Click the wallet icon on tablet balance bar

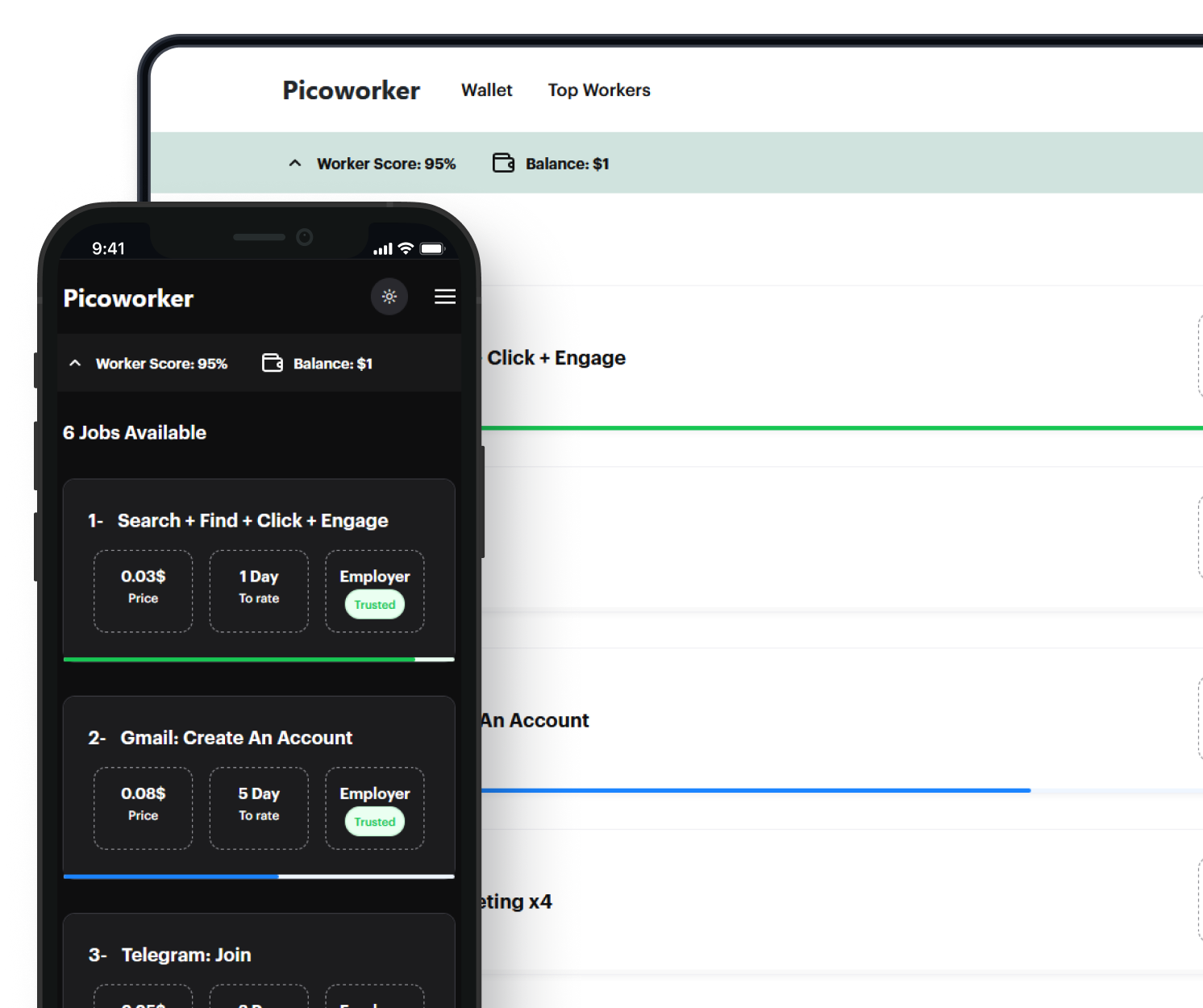504,163
